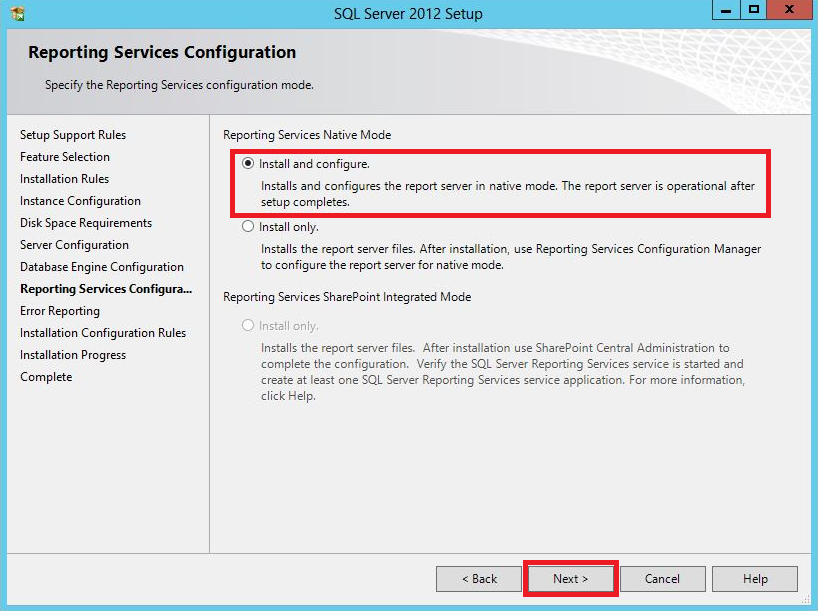The height and width of the screenshot is (611, 818).
Task: Click 'Error Reporting' step
Action: coord(60,311)
